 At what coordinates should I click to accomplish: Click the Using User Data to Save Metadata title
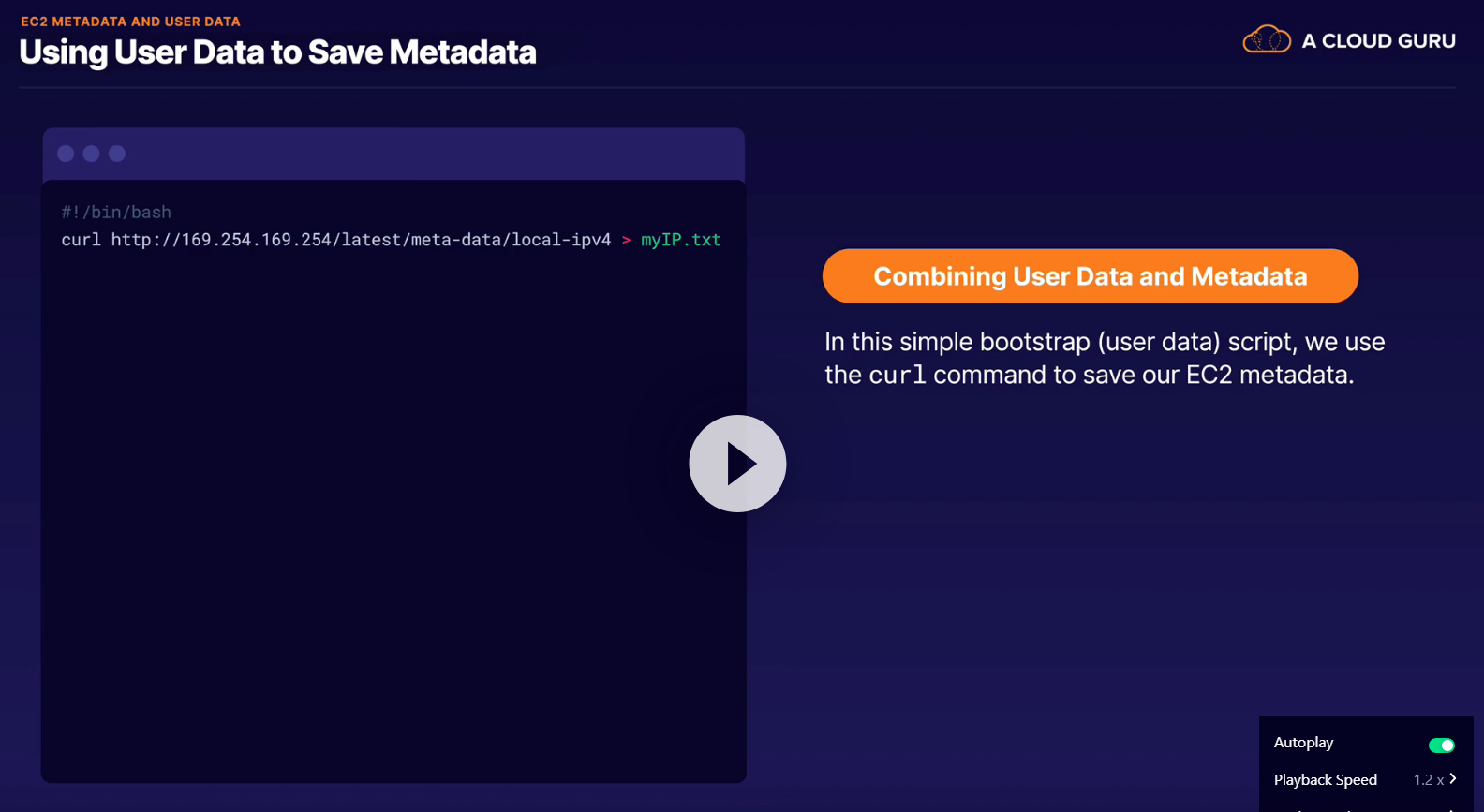277,52
